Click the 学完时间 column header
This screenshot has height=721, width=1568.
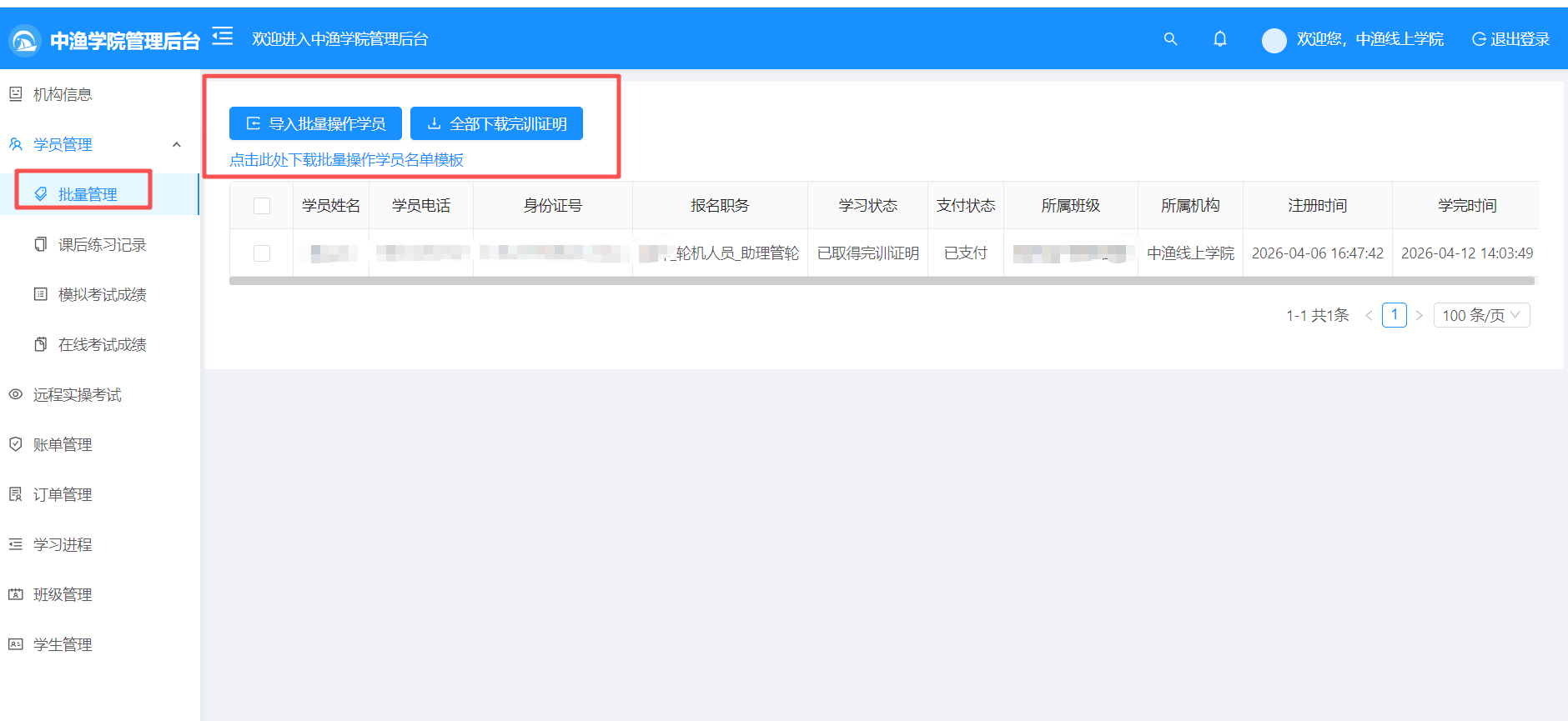coord(1467,206)
